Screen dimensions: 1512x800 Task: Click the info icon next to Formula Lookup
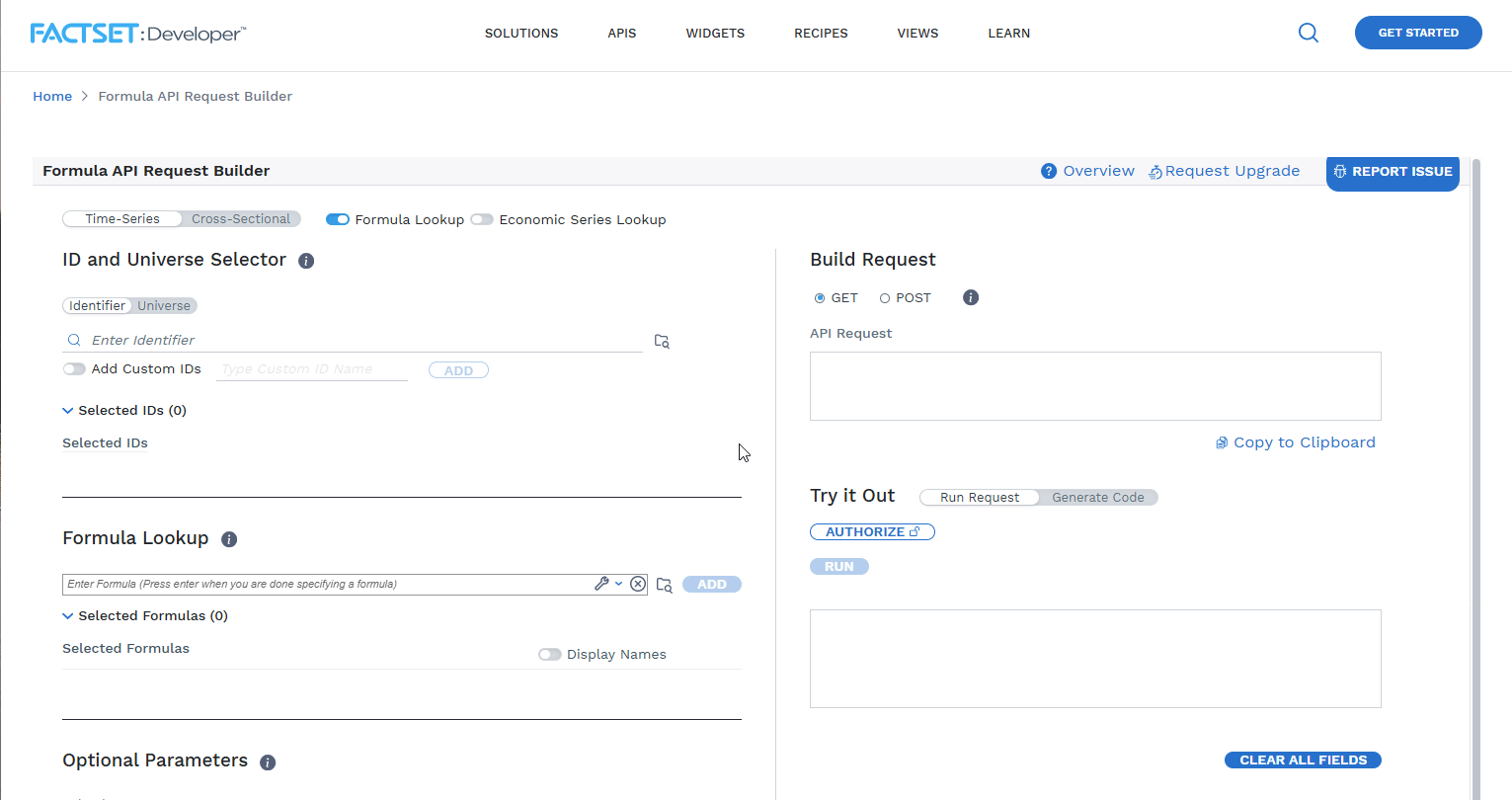229,539
